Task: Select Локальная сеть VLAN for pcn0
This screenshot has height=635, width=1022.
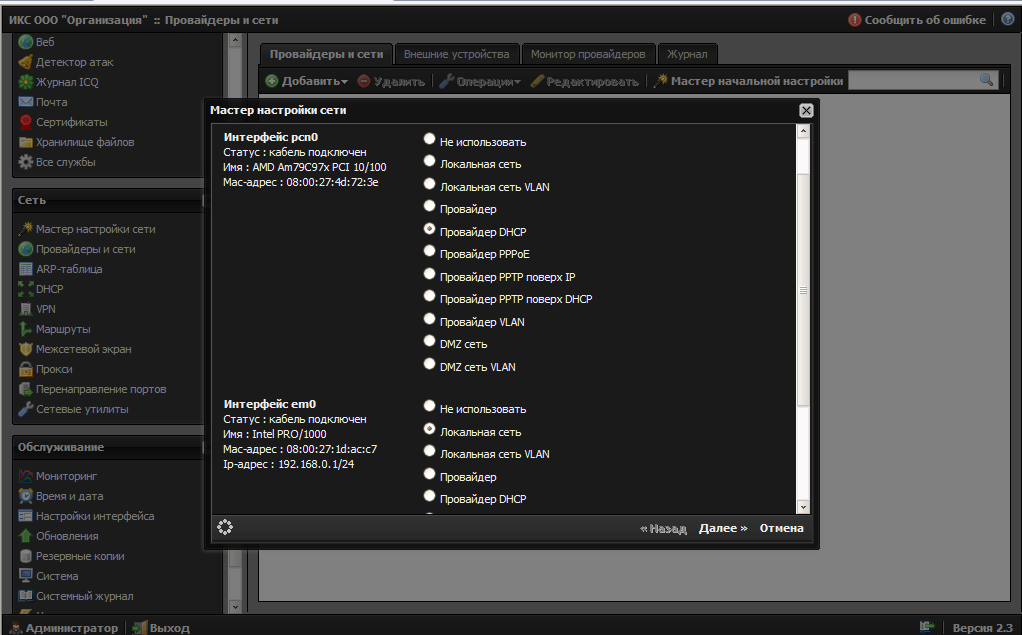Action: [429, 184]
